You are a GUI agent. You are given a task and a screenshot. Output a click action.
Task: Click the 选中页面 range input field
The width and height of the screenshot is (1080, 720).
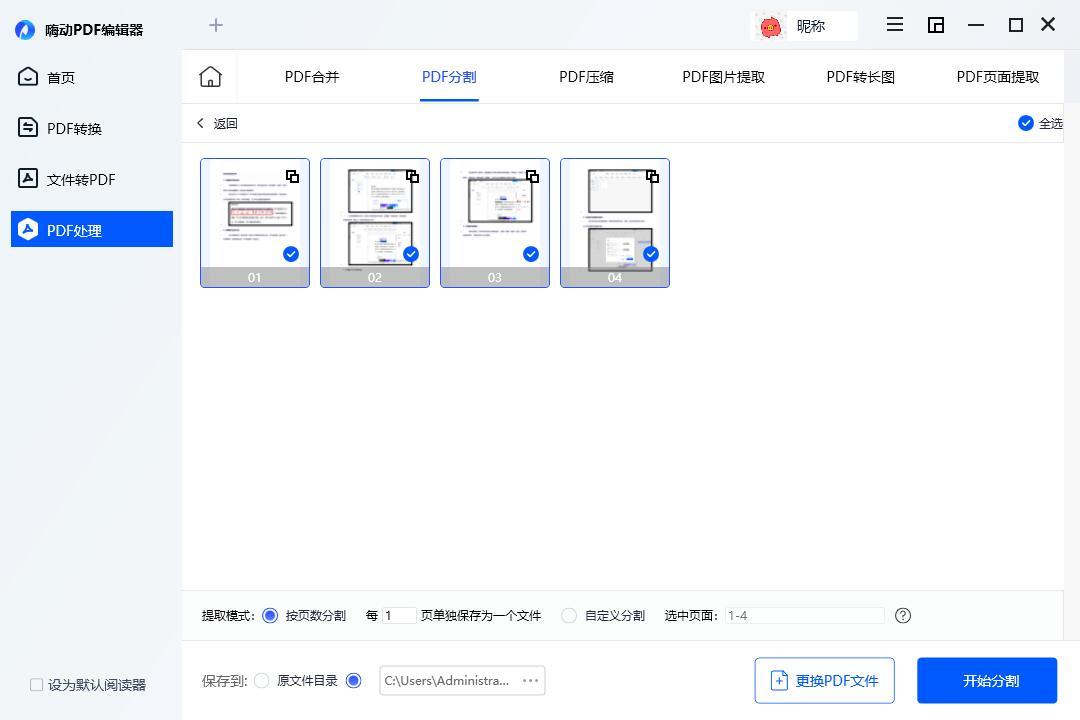(x=804, y=615)
